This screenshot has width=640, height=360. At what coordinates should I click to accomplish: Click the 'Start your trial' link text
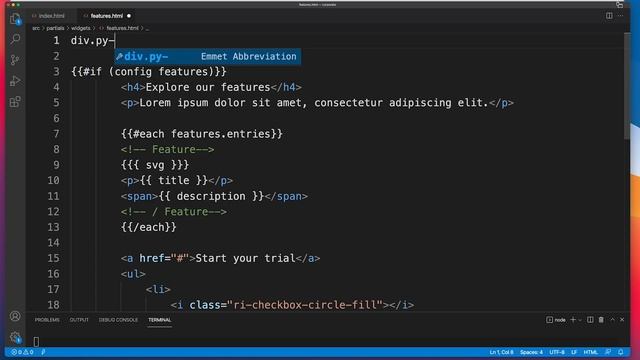click(245, 258)
